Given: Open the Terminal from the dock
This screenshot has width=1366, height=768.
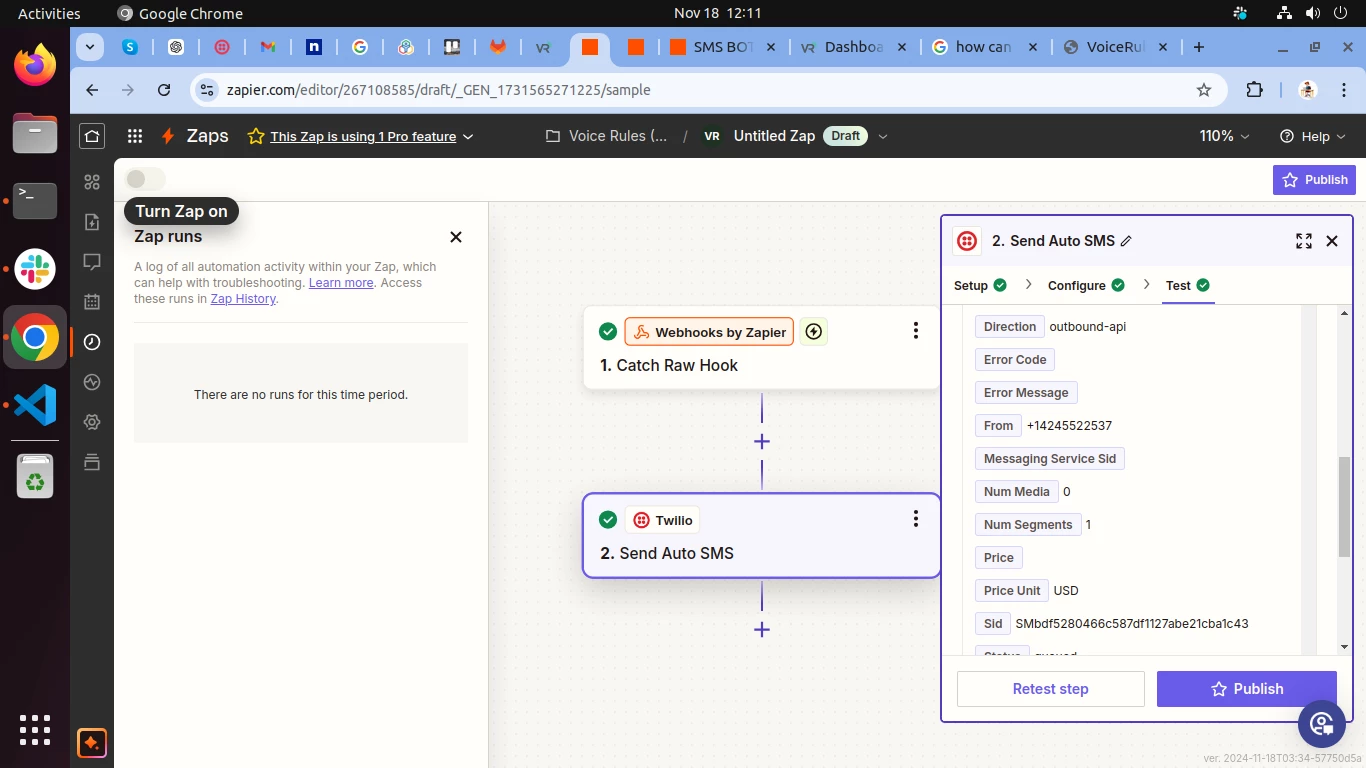Looking at the screenshot, I should tap(35, 201).
